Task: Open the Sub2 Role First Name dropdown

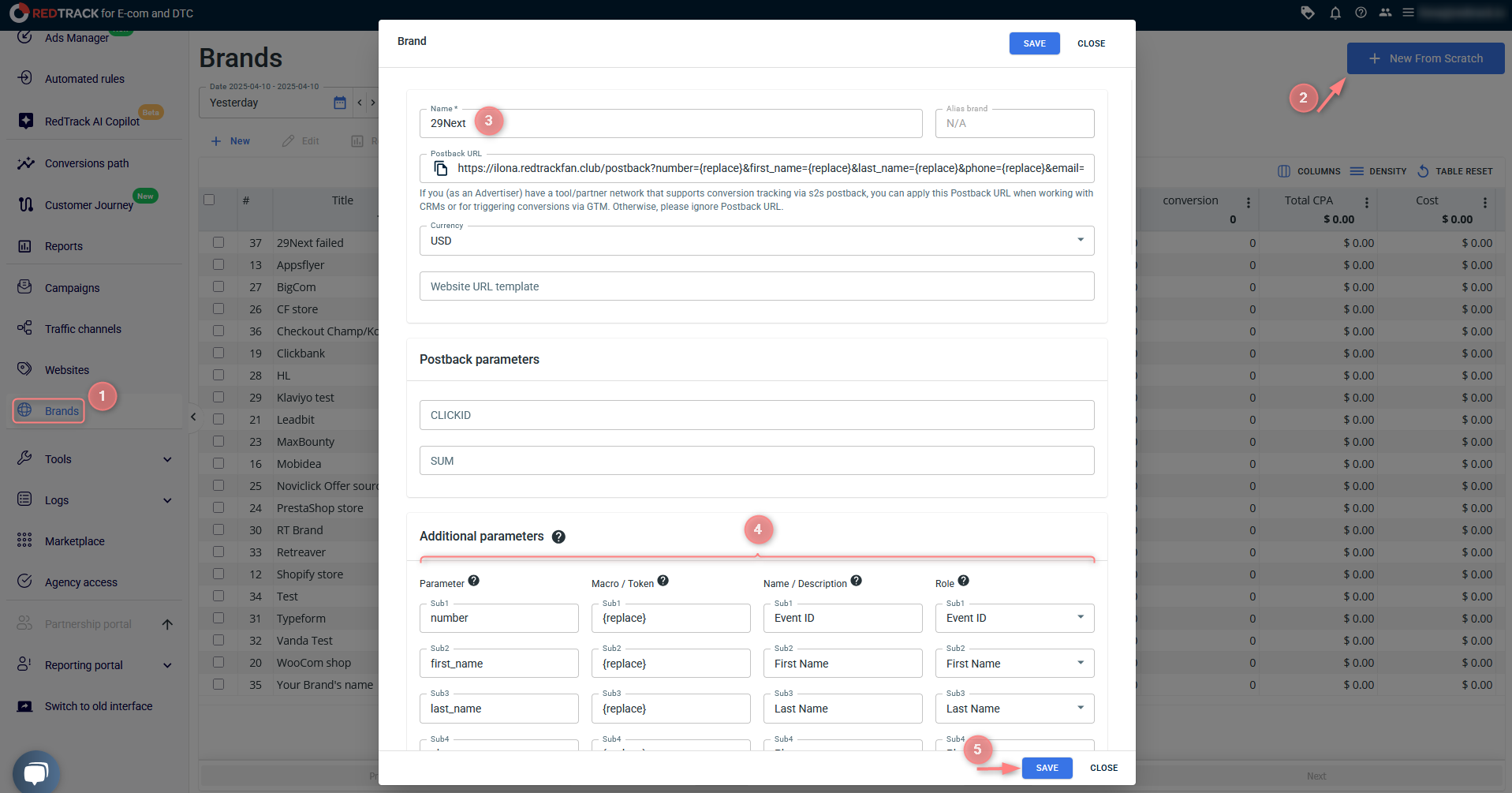Action: [1015, 664]
